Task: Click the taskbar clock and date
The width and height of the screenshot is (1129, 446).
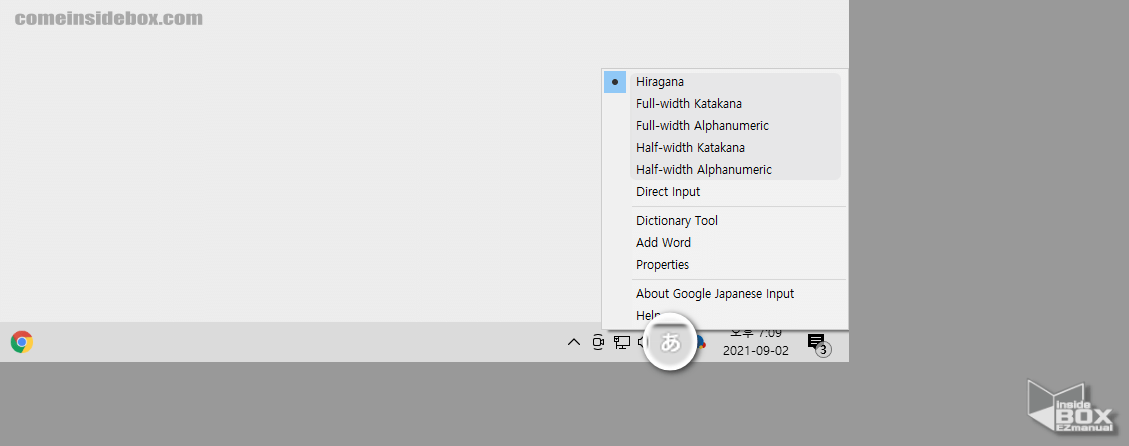Action: click(756, 342)
